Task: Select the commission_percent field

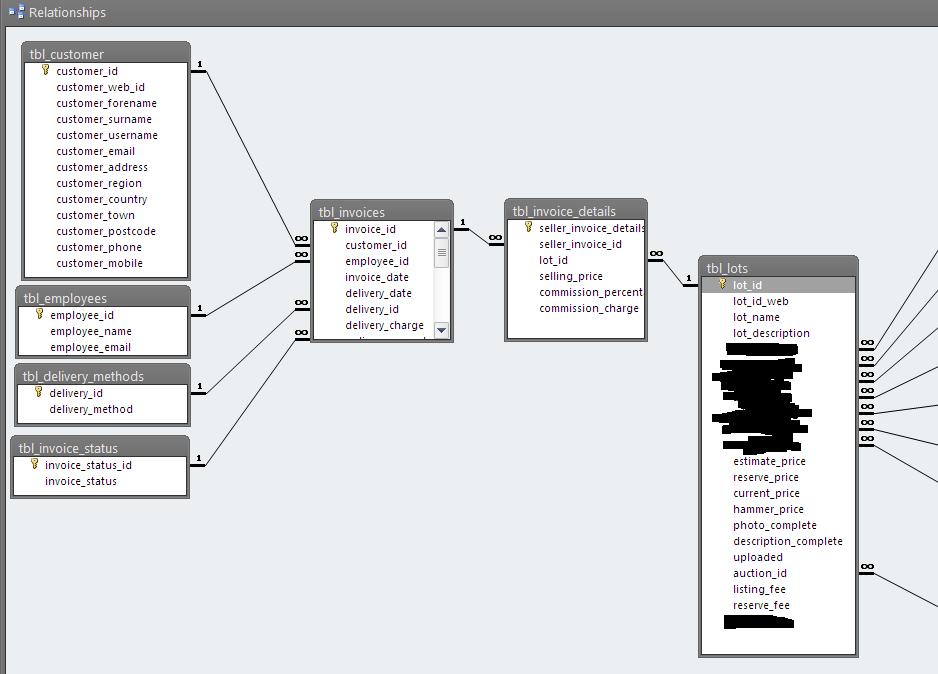Action: tap(590, 292)
